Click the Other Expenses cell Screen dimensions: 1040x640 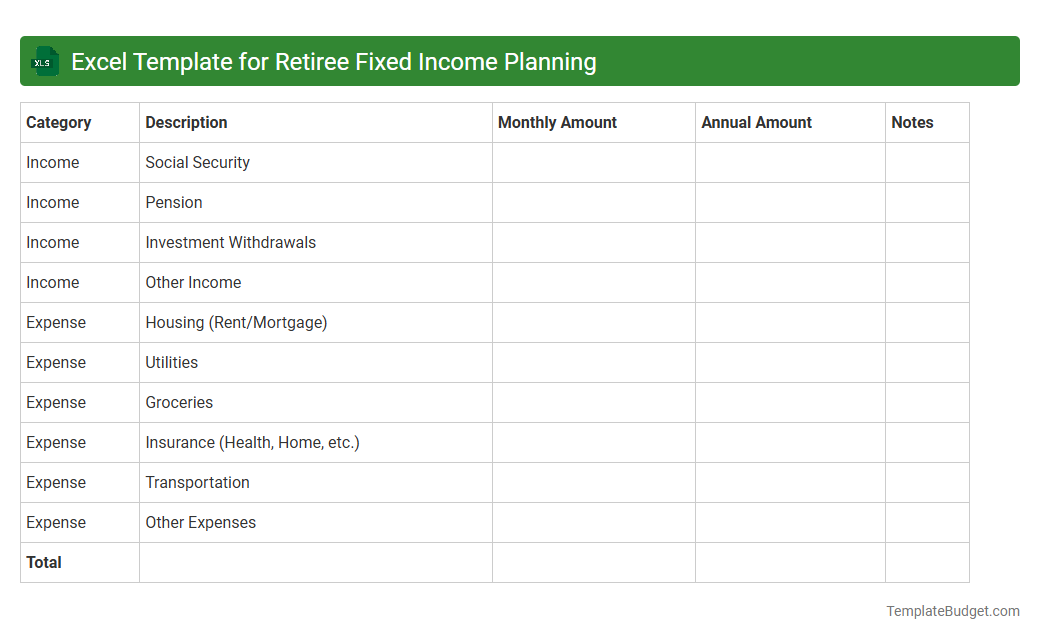coord(200,522)
